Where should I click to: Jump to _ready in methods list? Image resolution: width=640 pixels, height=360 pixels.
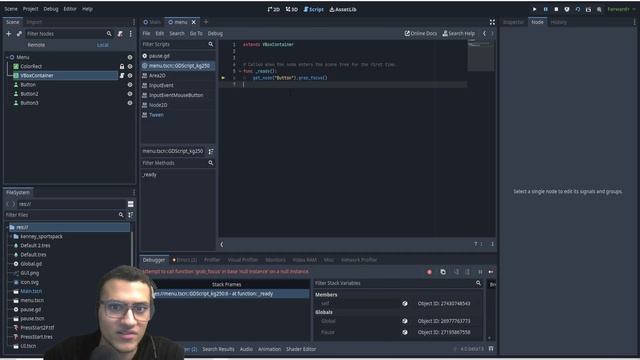pos(149,175)
